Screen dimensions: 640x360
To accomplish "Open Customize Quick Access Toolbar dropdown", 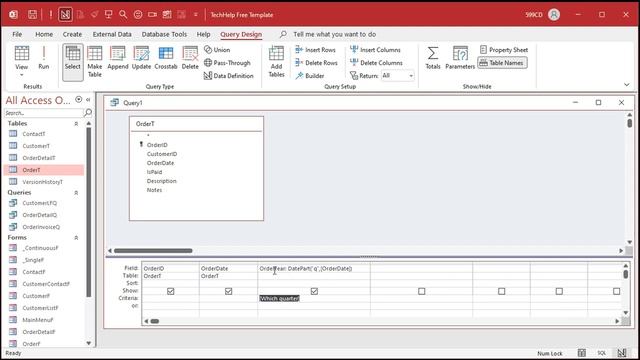I will 196,15.
